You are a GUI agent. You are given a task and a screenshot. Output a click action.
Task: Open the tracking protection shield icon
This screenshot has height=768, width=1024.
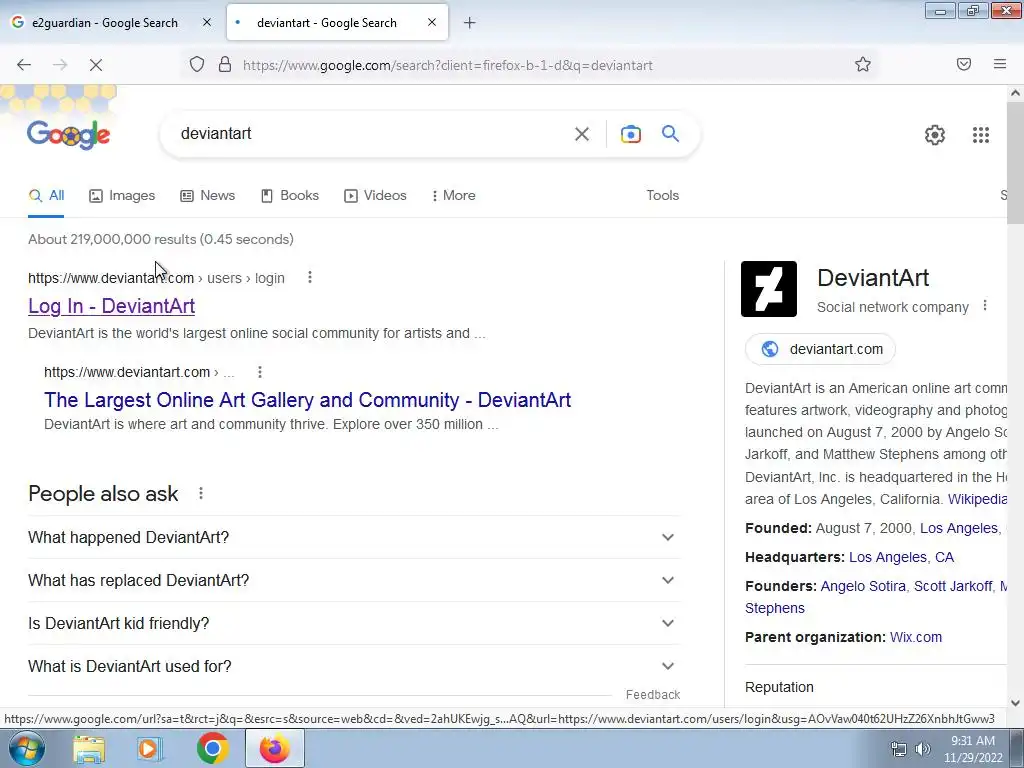197,65
